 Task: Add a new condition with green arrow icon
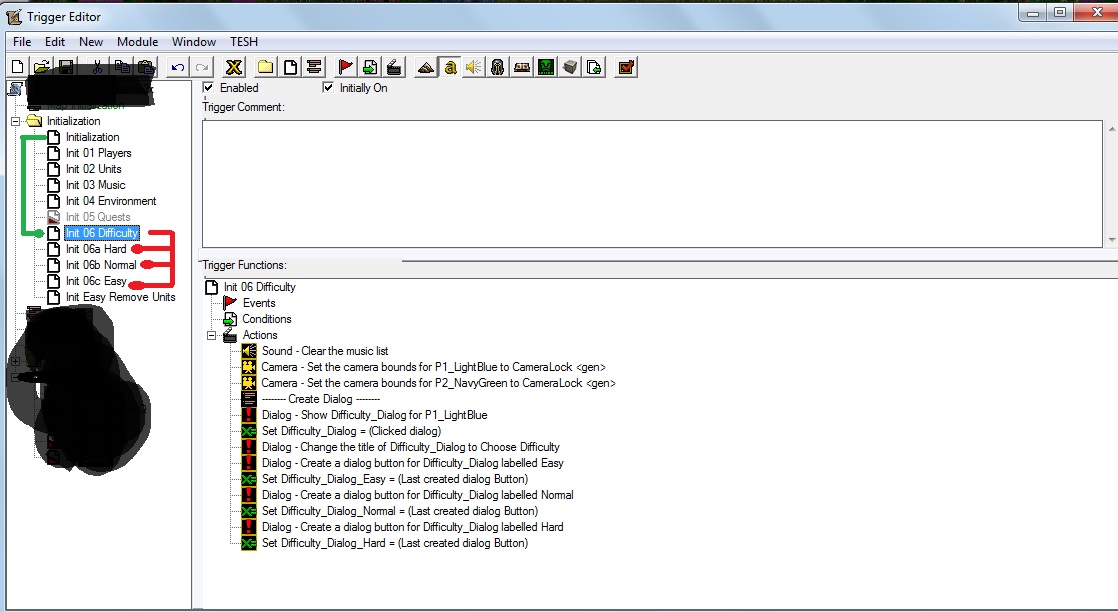click(370, 67)
